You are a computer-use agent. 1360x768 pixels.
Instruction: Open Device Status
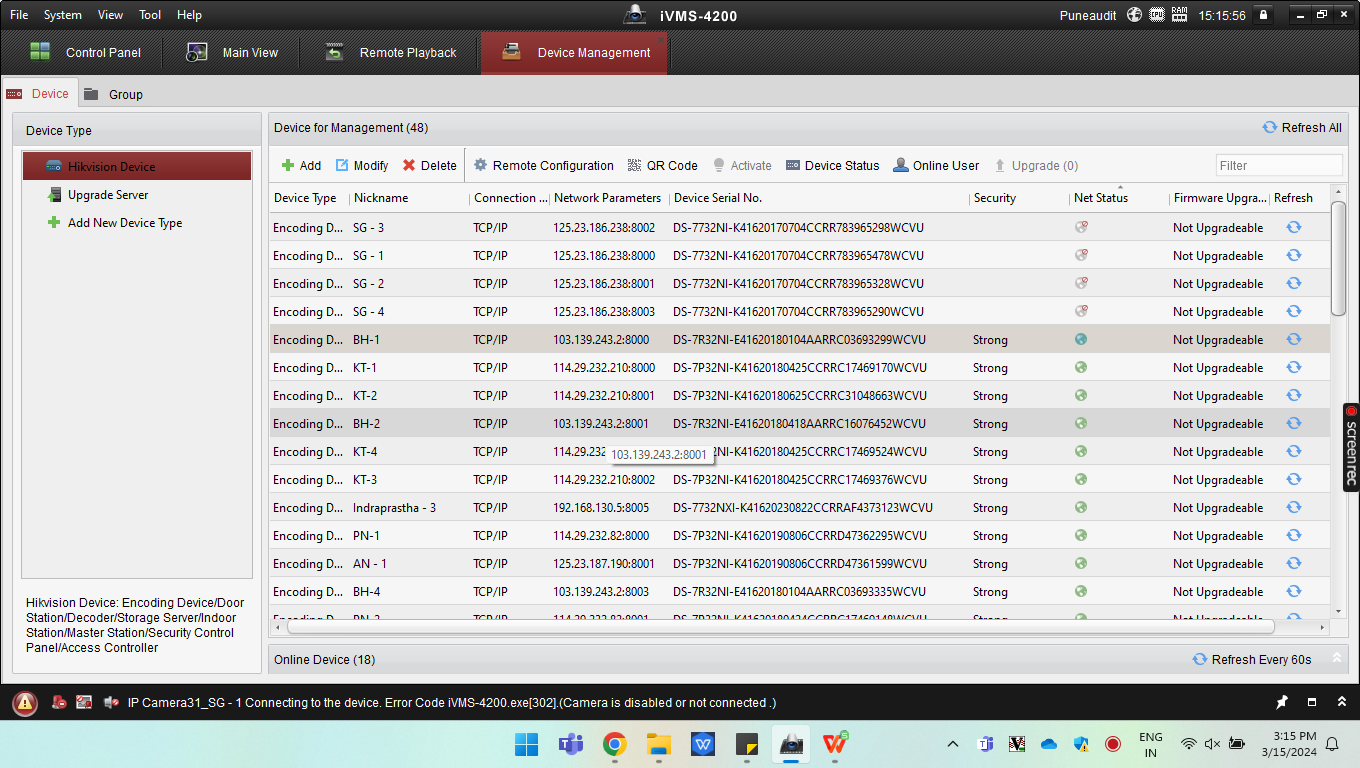click(832, 166)
